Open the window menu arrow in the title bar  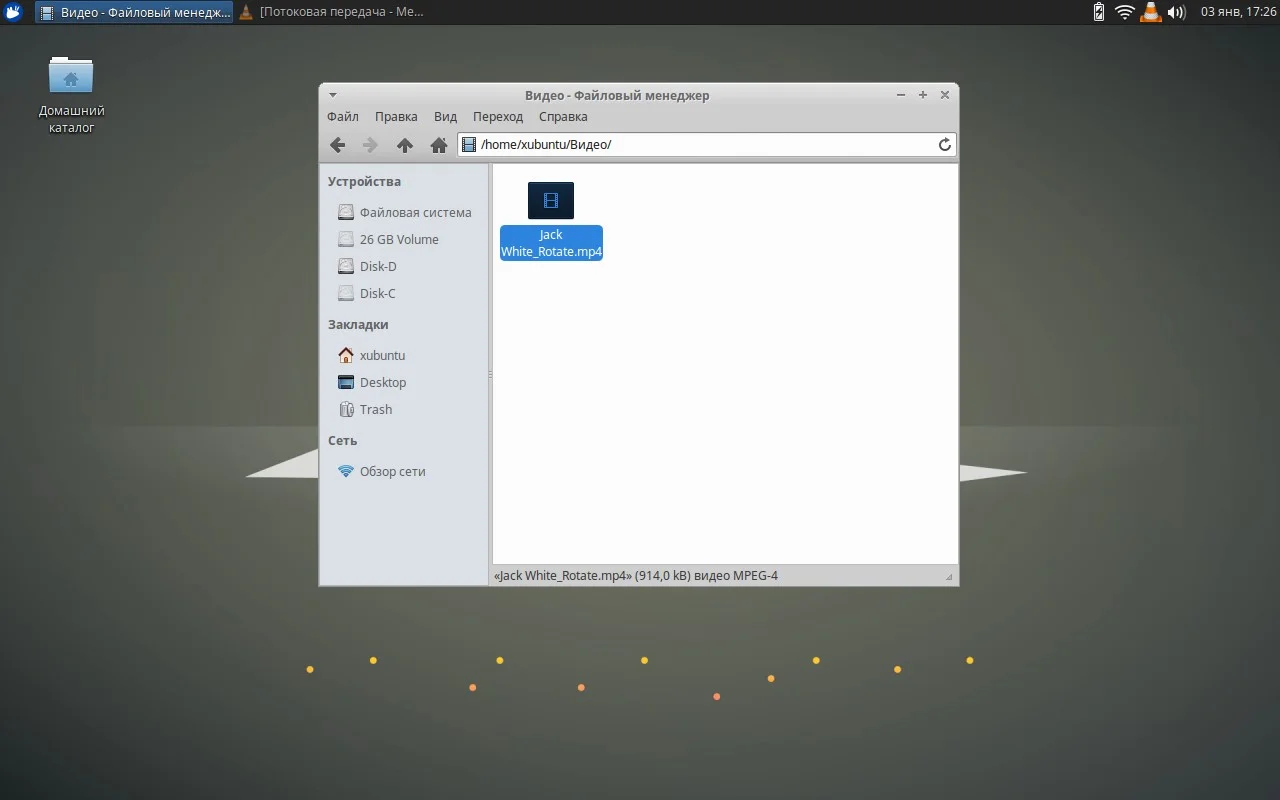[333, 95]
